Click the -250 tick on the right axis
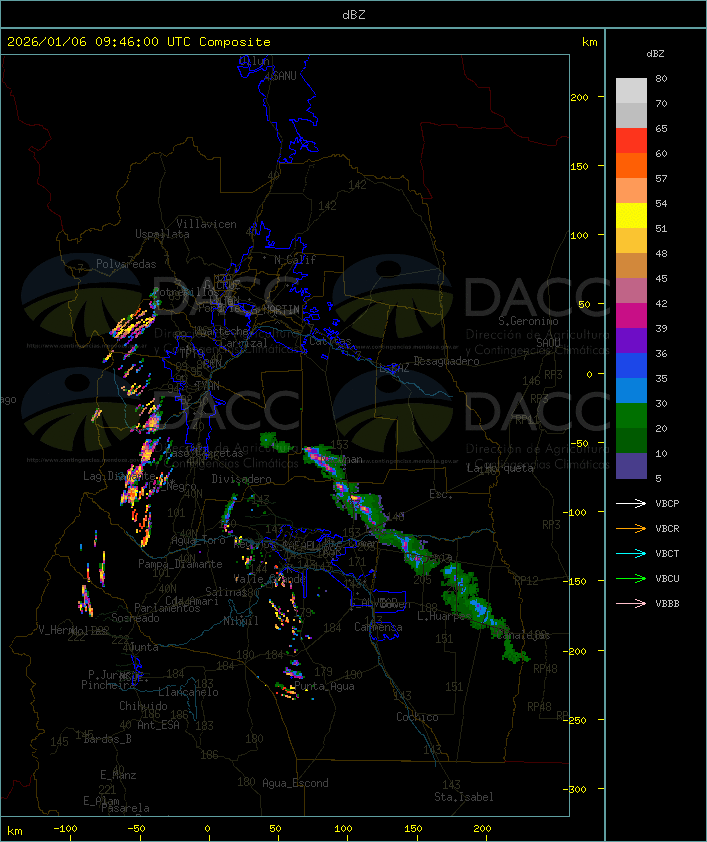 tap(577, 720)
